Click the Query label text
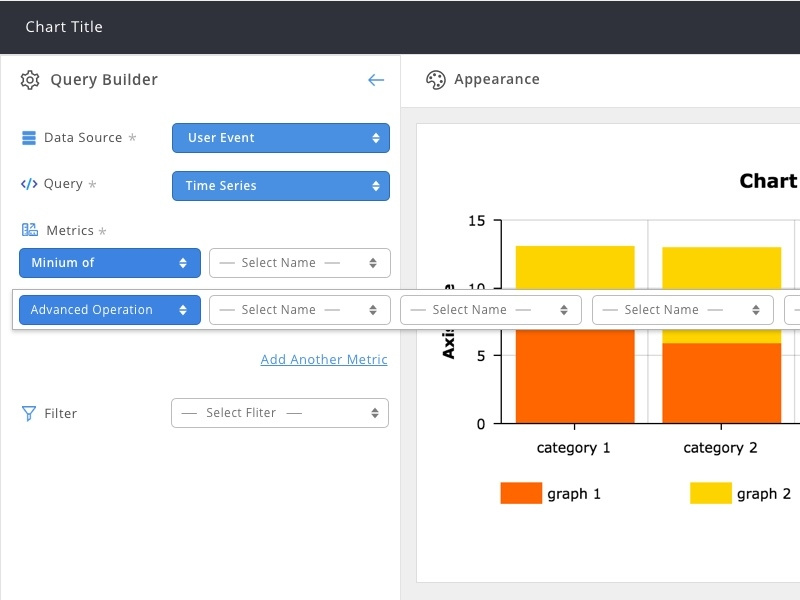The image size is (800, 600). (63, 184)
